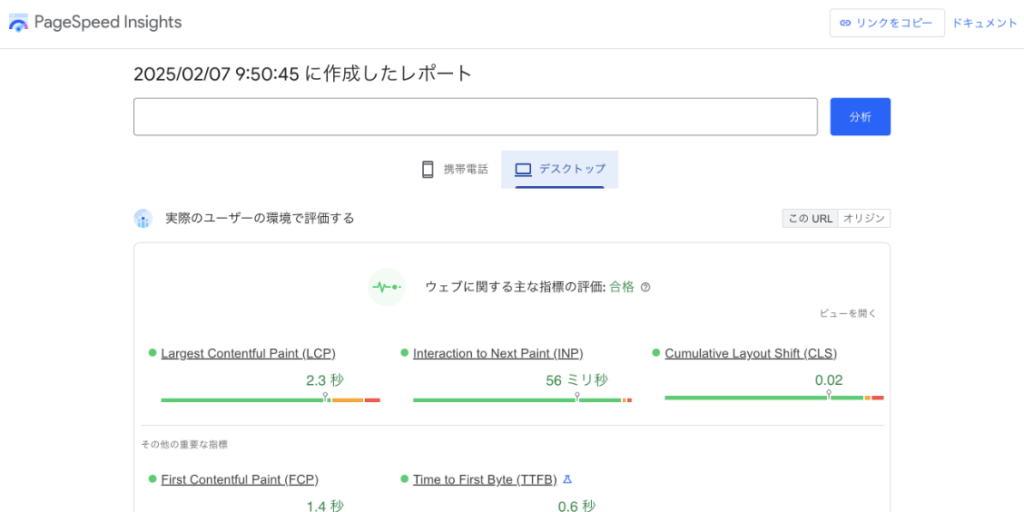Click the 実際のユーザーの環境で評価する heading
The height and width of the screenshot is (512, 1024).
pos(260,219)
